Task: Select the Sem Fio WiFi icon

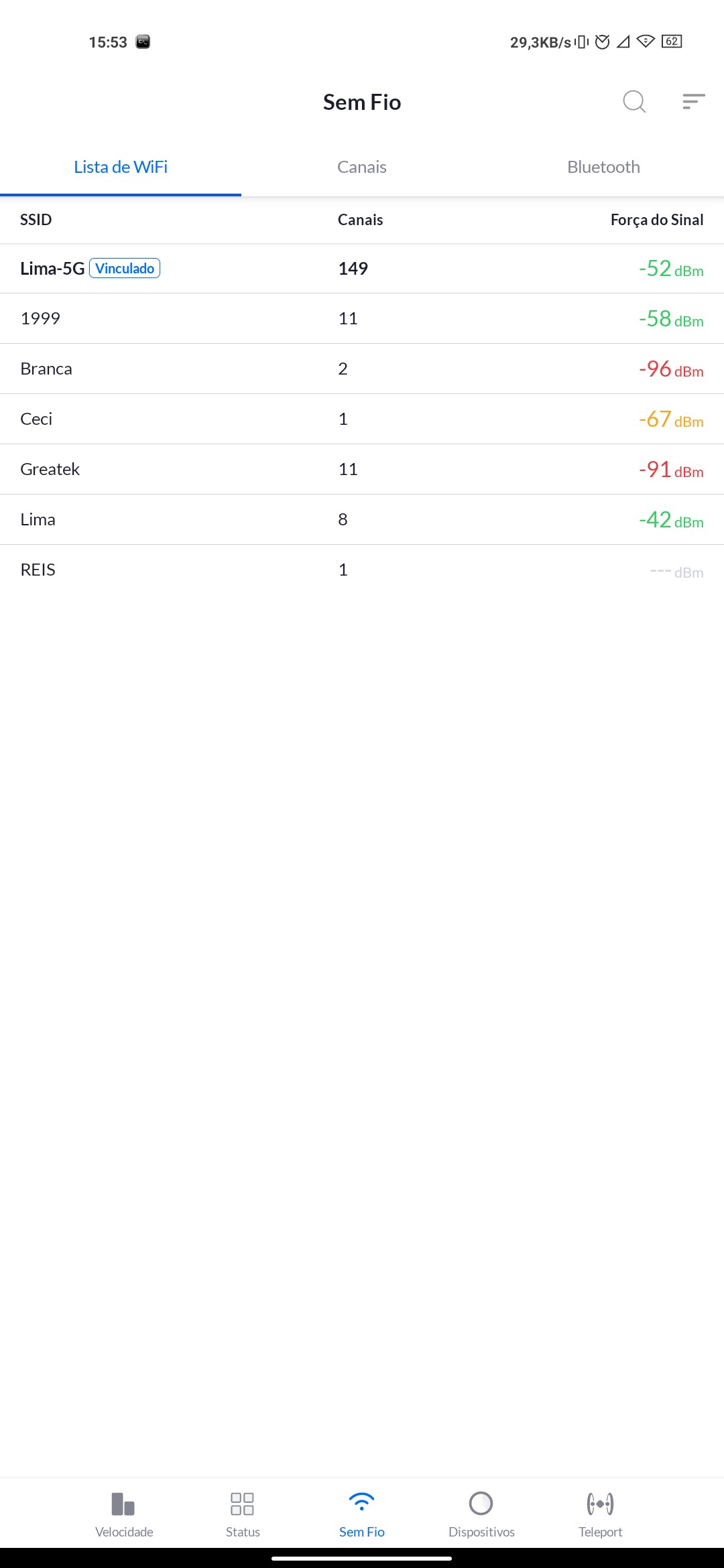Action: pos(361,1502)
